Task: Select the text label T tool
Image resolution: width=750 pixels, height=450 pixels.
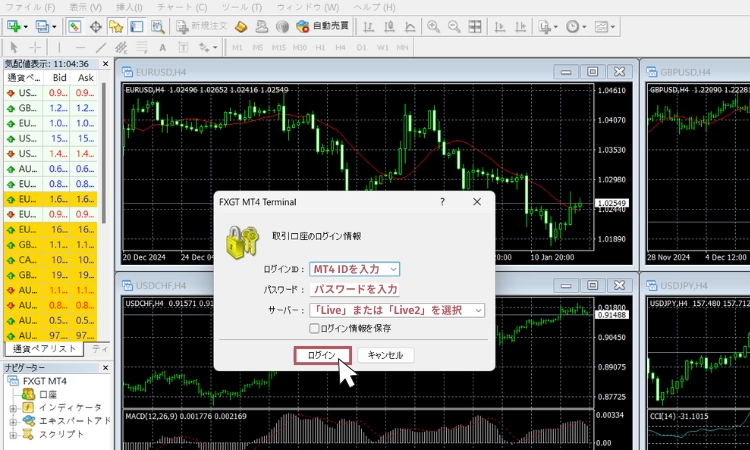Action: [183, 47]
